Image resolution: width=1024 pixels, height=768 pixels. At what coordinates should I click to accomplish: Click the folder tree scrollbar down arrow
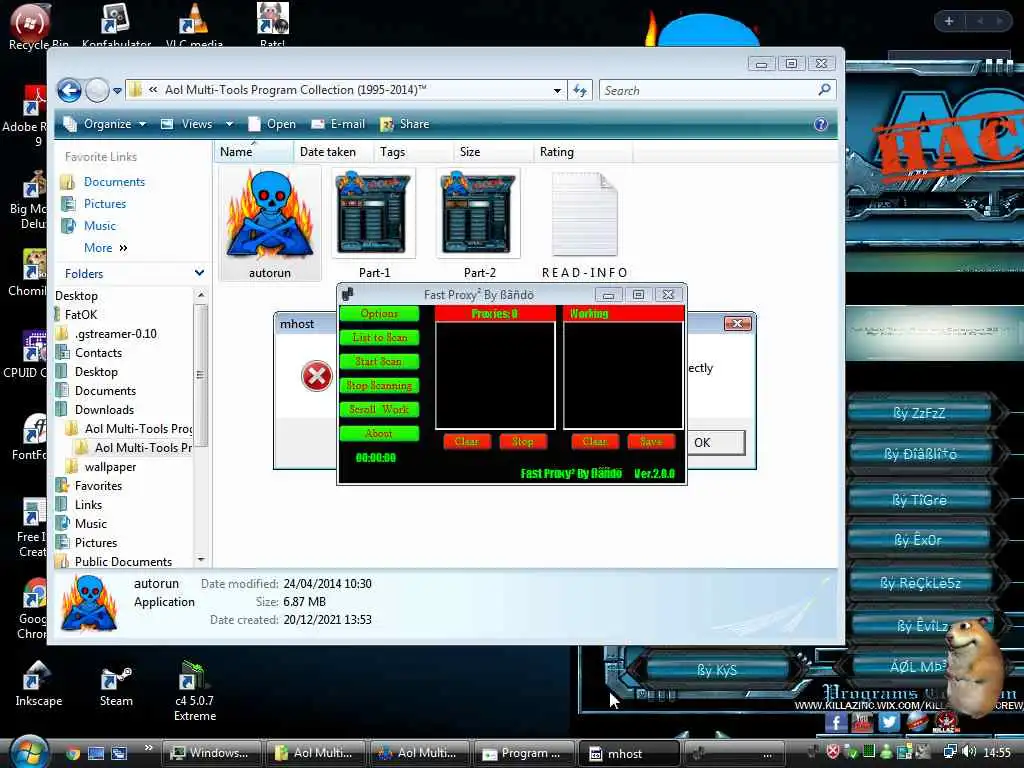click(201, 560)
